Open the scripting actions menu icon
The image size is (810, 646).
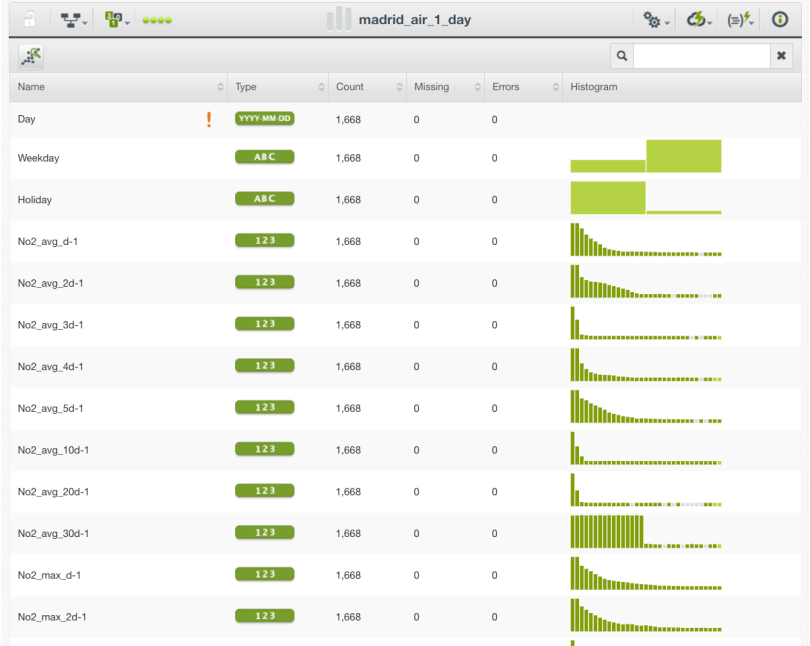pos(741,19)
